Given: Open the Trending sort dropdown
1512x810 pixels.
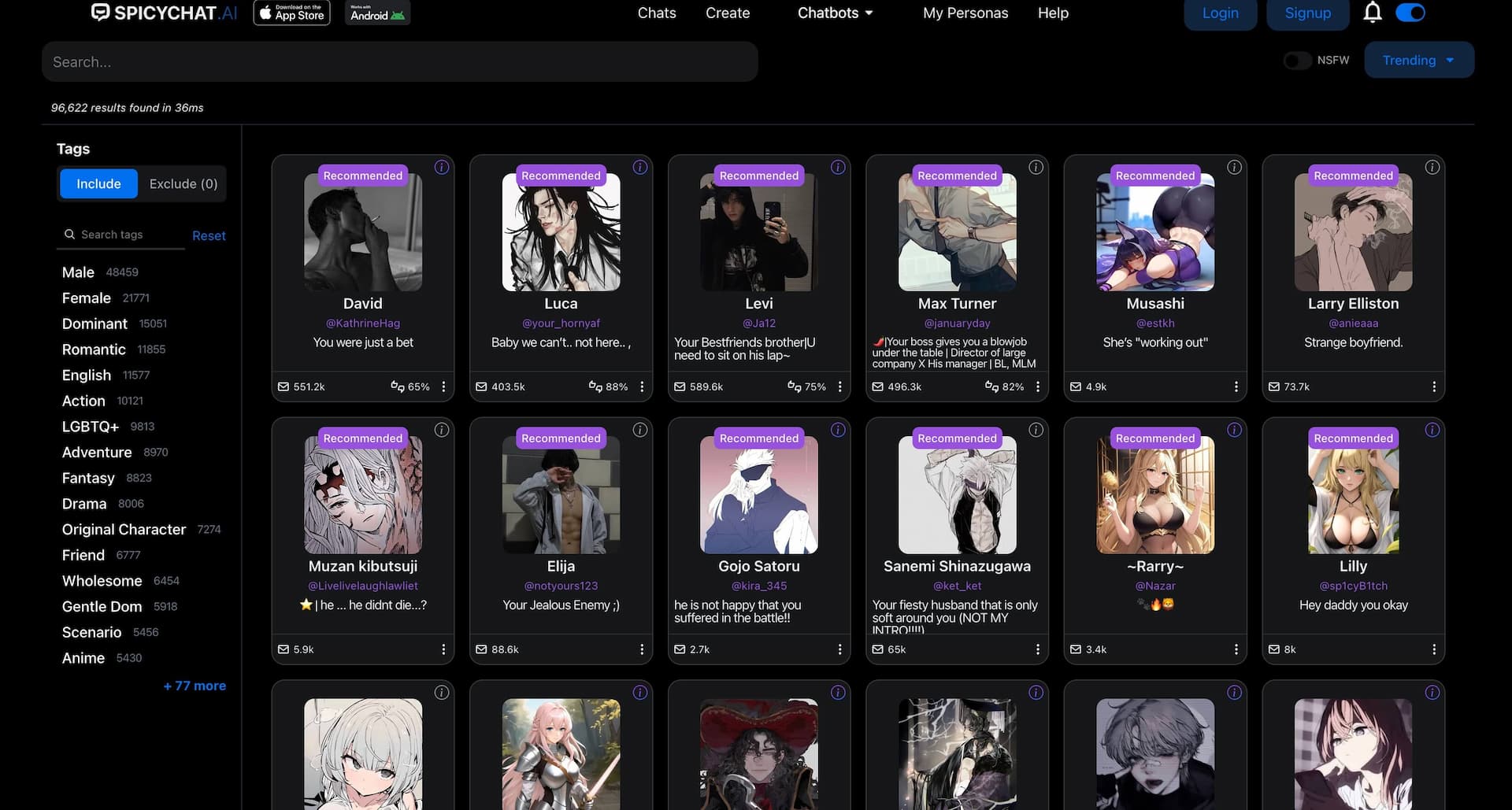Looking at the screenshot, I should tap(1418, 61).
